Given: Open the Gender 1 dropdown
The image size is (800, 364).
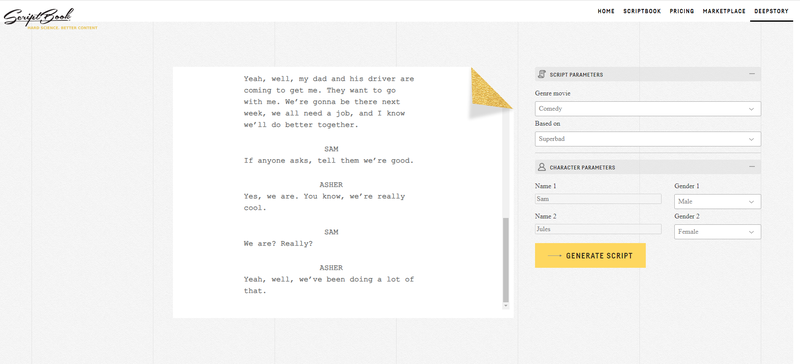Looking at the screenshot, I should (717, 202).
